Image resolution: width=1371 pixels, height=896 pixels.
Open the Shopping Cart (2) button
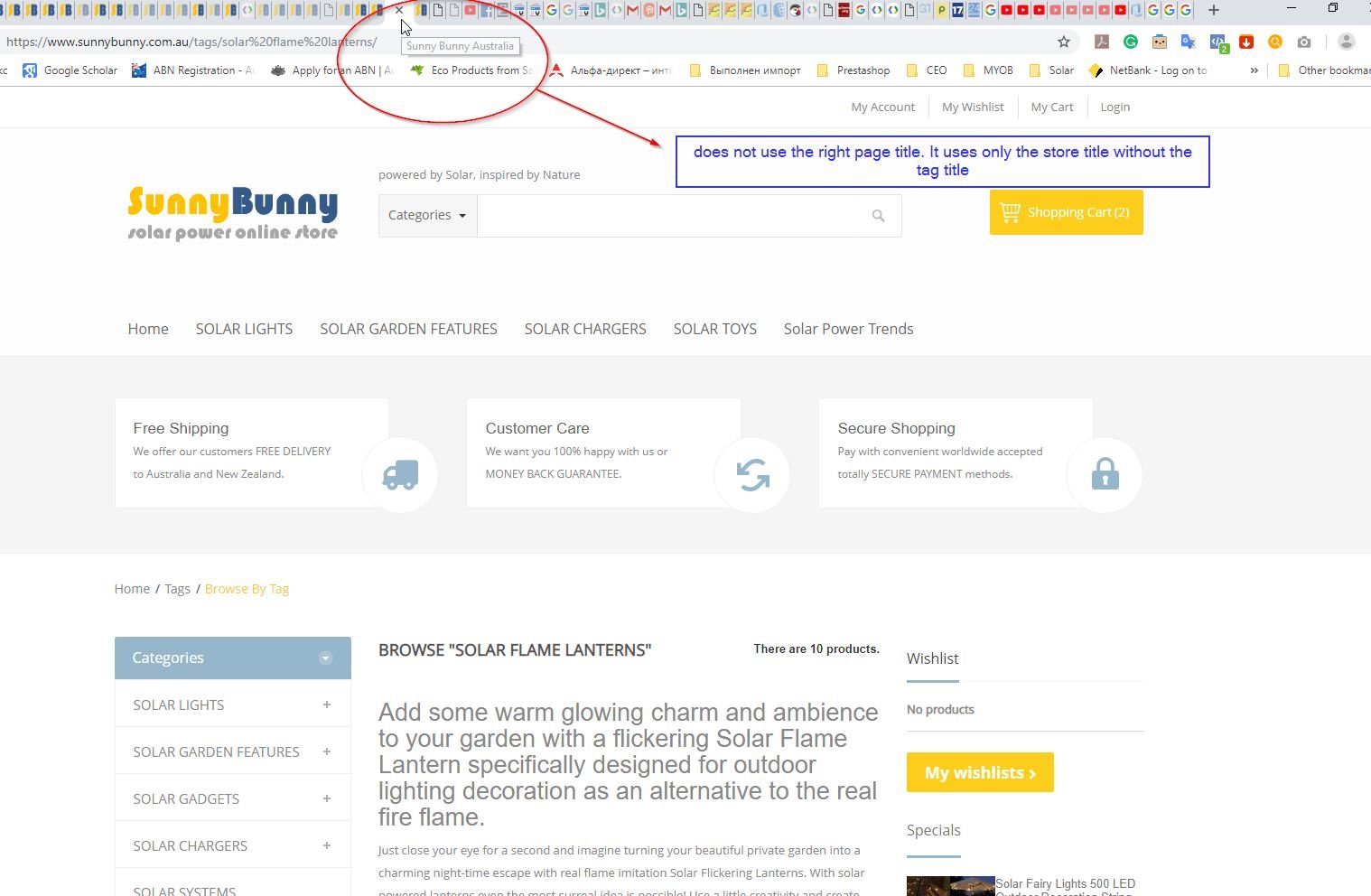point(1067,212)
